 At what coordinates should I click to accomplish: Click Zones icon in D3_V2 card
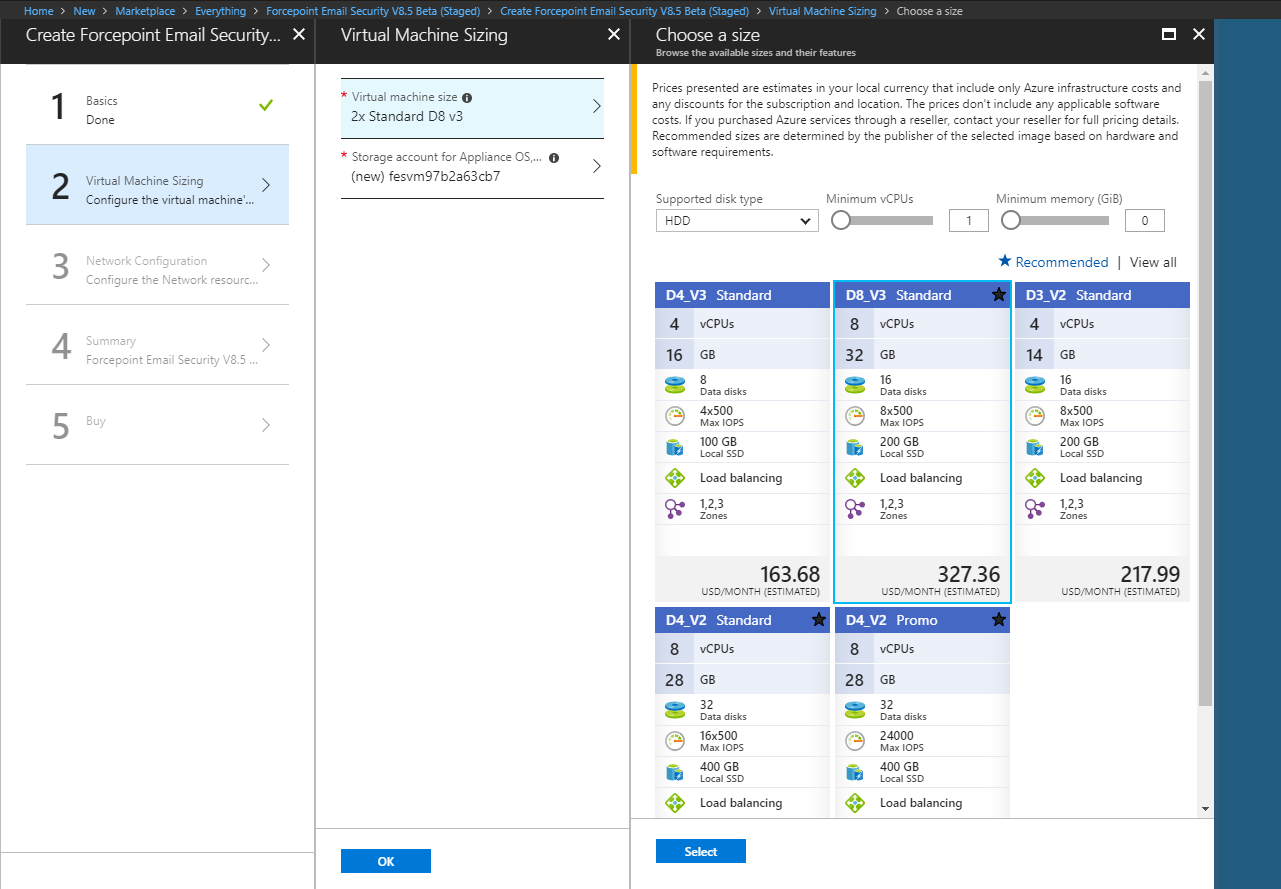pyautogui.click(x=1034, y=509)
